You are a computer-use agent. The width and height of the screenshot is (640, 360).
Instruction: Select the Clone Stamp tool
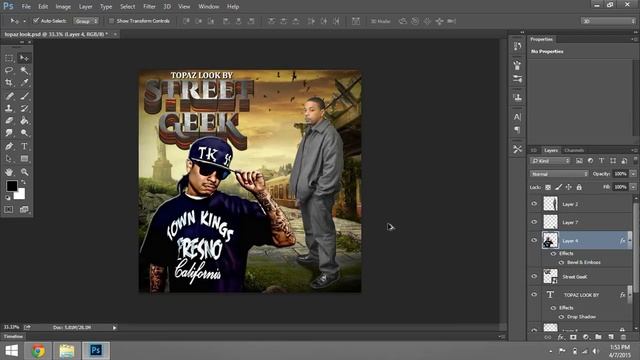click(9, 109)
